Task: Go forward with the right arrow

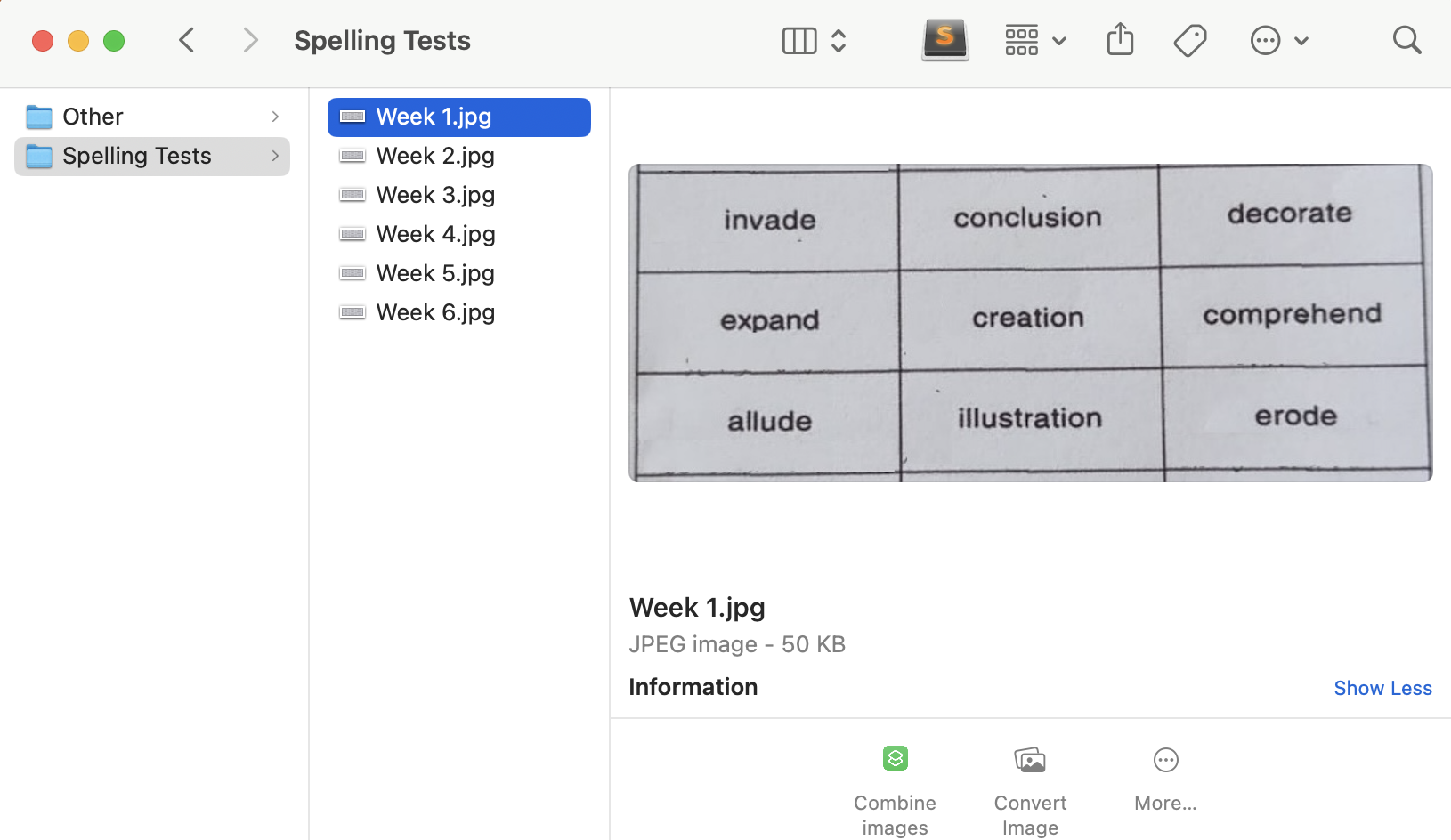Action: (x=250, y=40)
